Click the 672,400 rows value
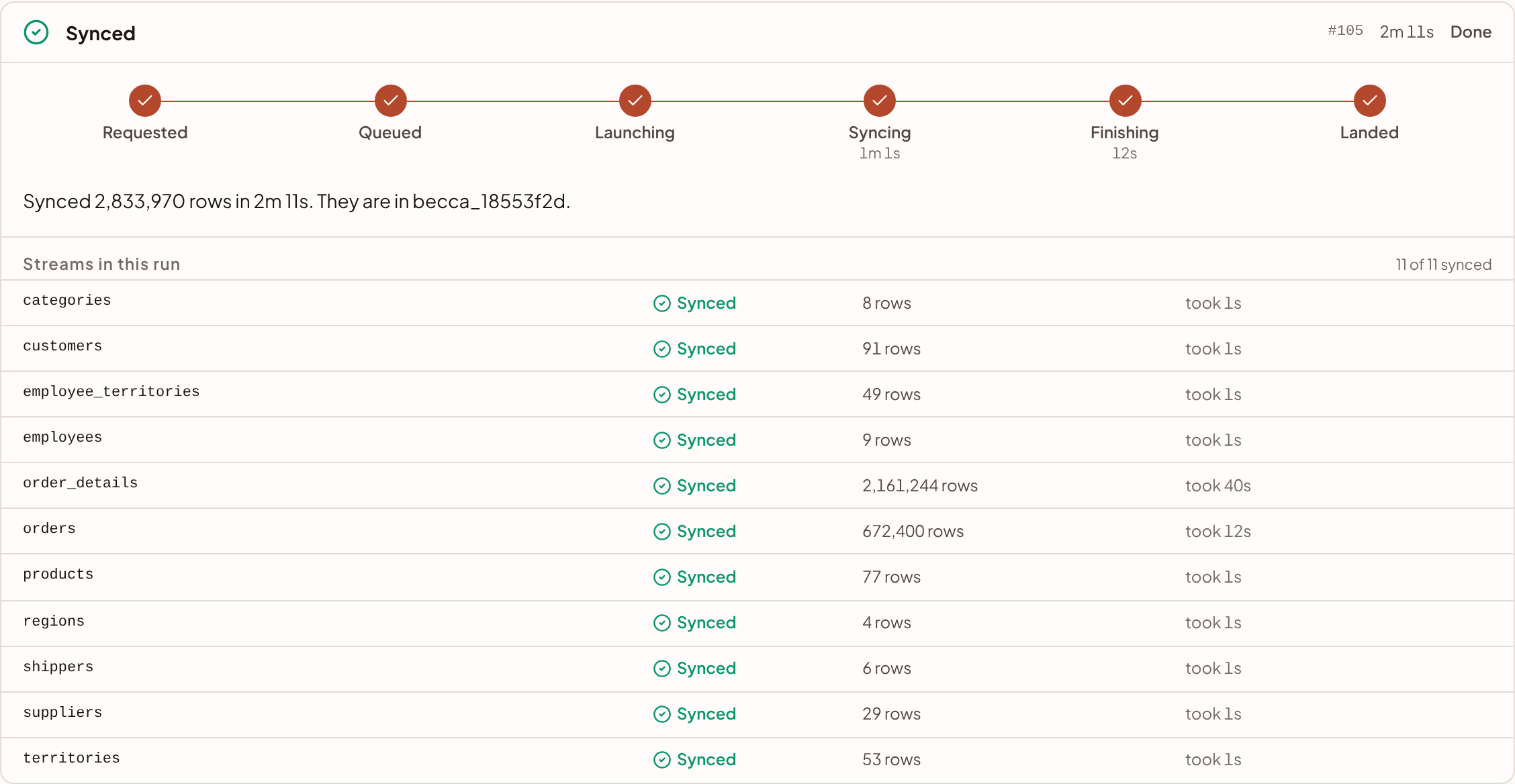Image resolution: width=1515 pixels, height=784 pixels. [x=913, y=532]
